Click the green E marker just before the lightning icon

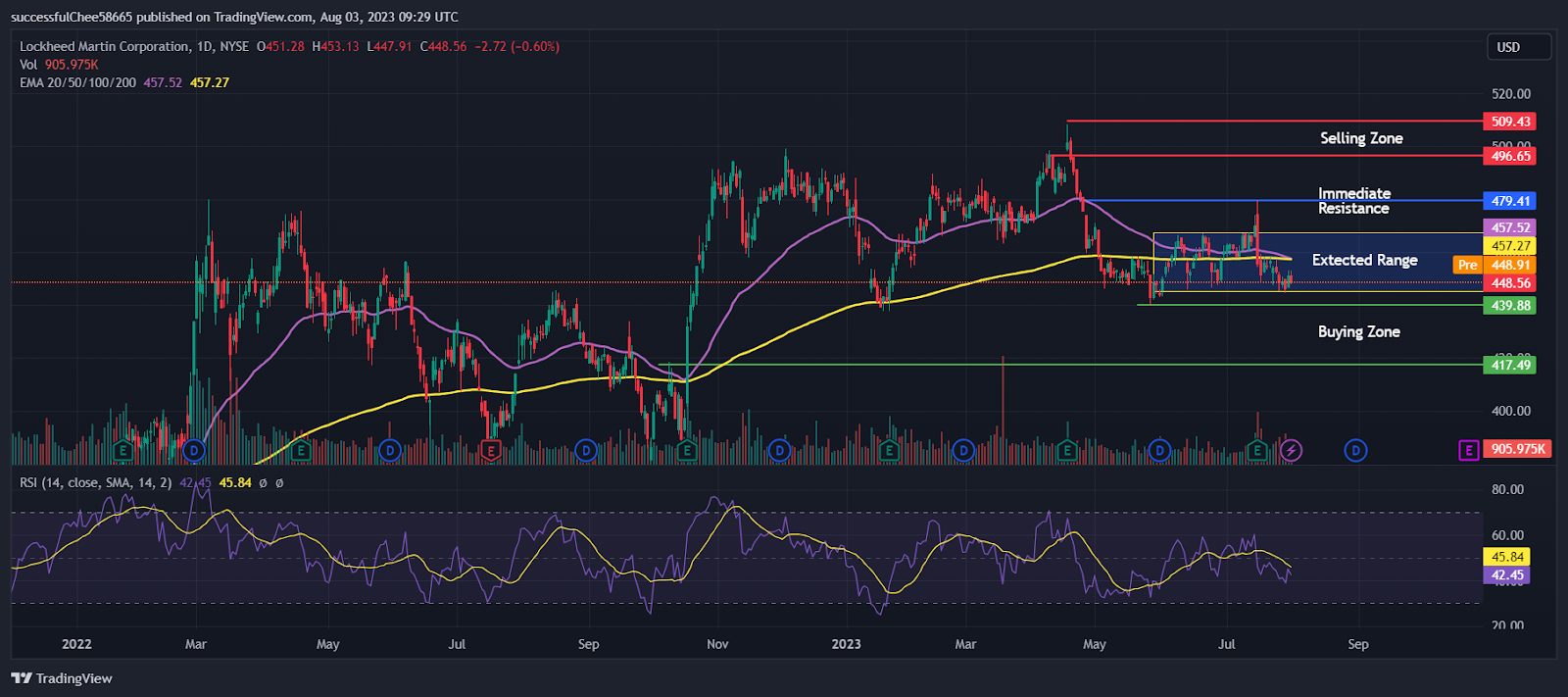click(x=1257, y=451)
